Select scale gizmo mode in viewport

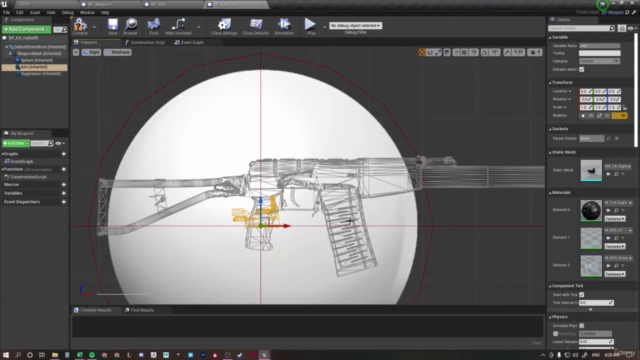(438, 52)
